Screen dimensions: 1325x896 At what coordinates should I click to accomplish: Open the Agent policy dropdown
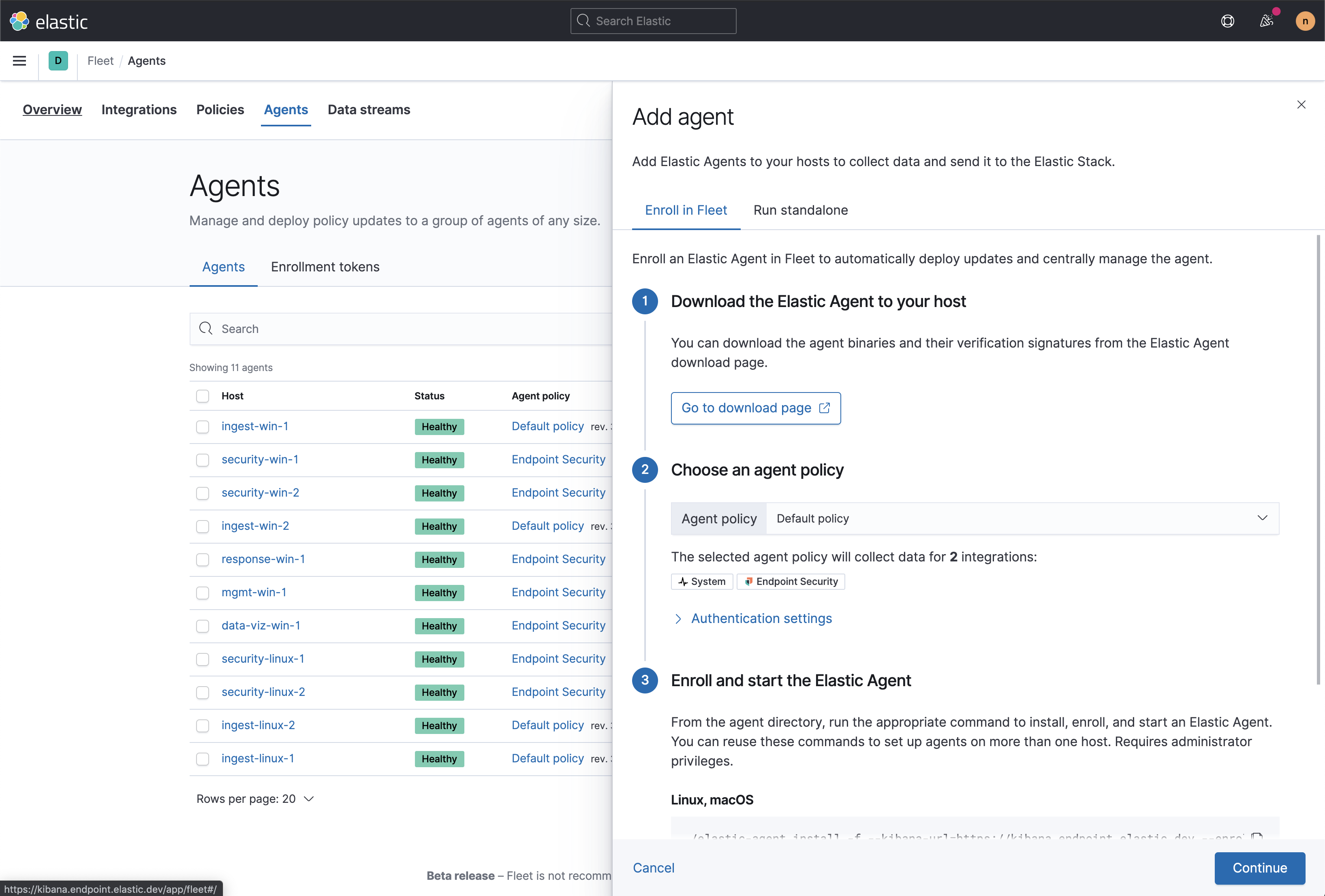pos(1021,518)
